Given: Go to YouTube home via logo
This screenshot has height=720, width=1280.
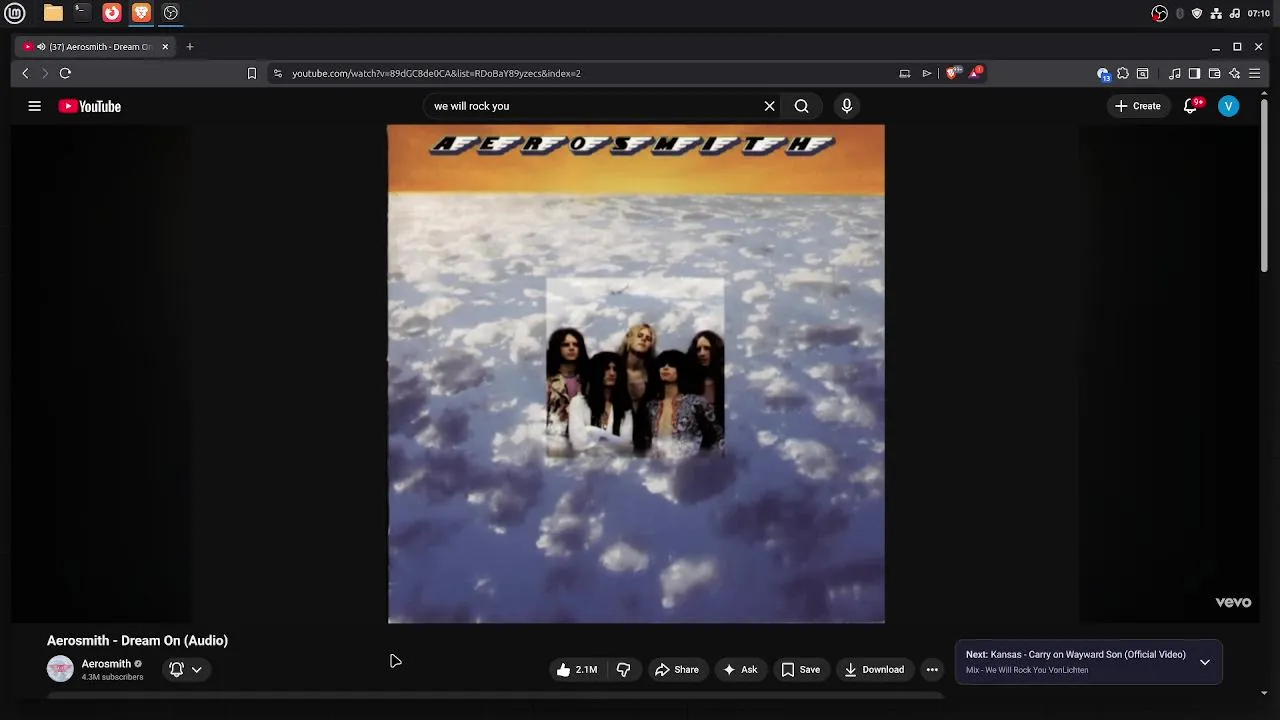Looking at the screenshot, I should tap(90, 106).
